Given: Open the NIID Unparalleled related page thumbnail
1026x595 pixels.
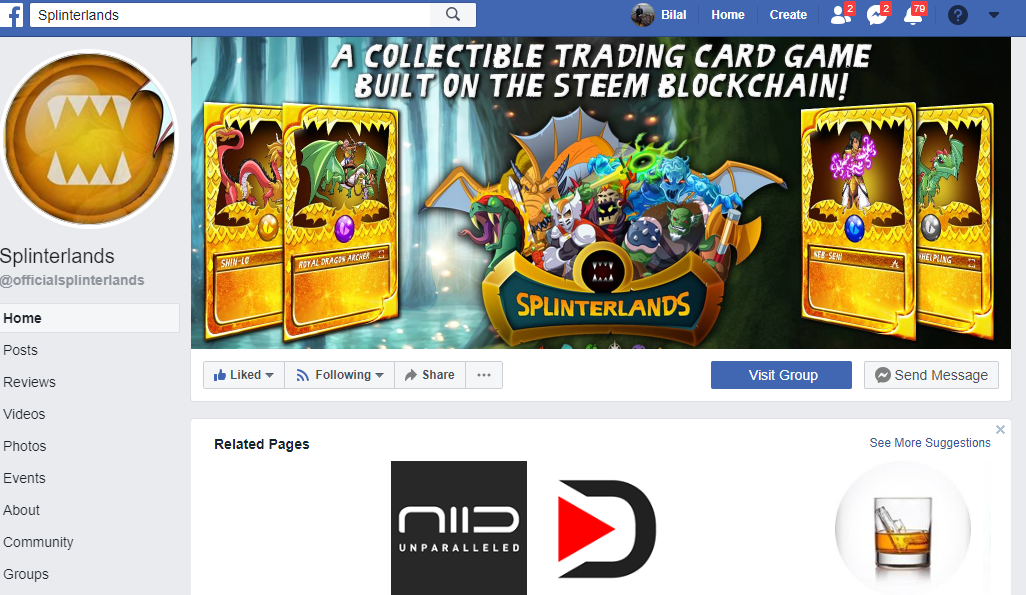Looking at the screenshot, I should 459,528.
